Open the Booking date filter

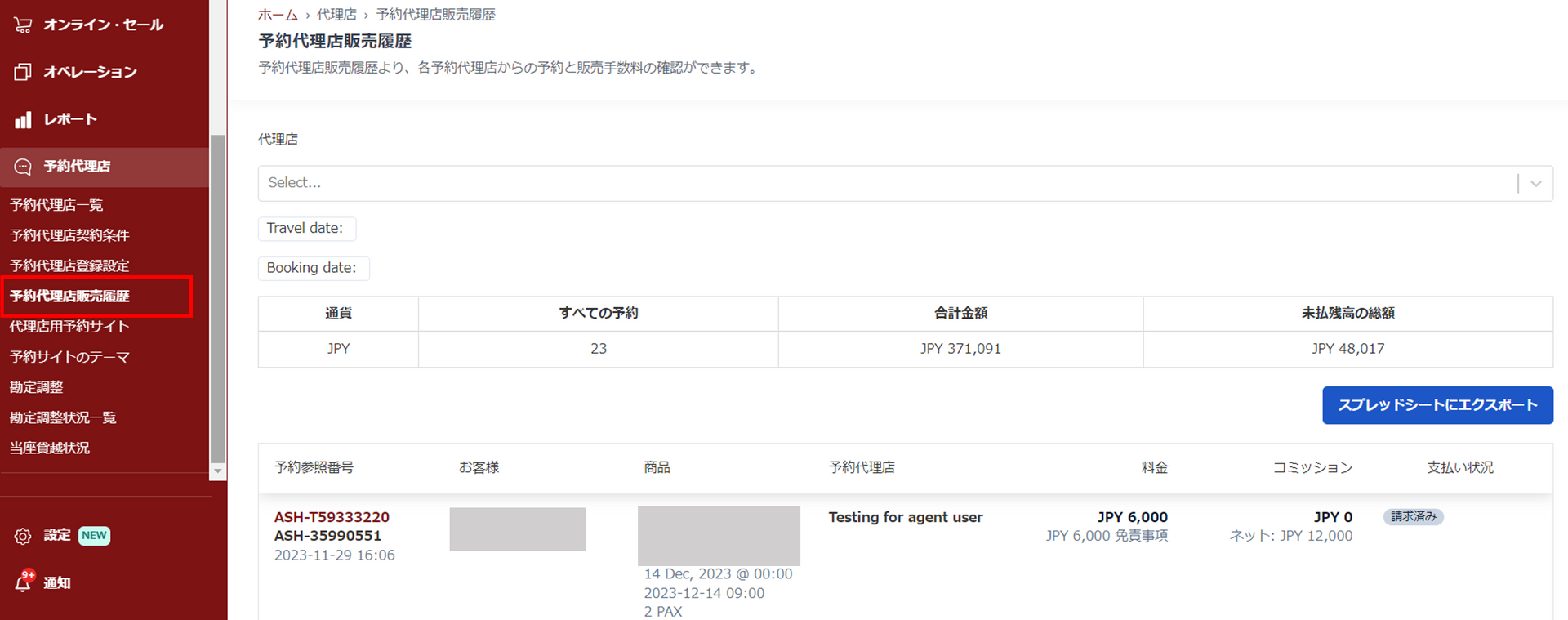point(313,268)
